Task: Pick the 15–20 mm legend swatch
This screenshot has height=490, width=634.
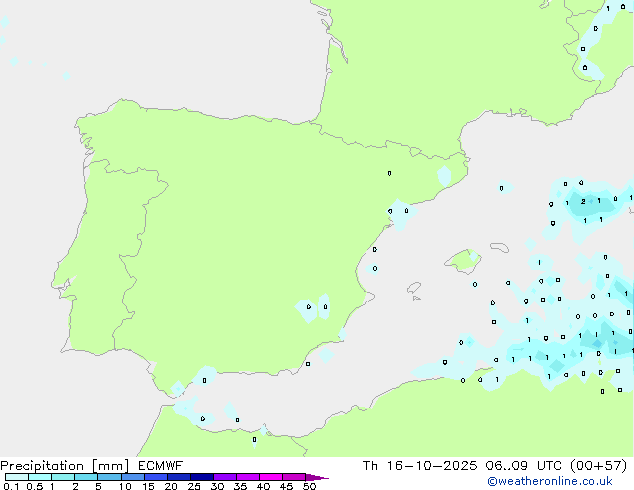Action: [156, 477]
